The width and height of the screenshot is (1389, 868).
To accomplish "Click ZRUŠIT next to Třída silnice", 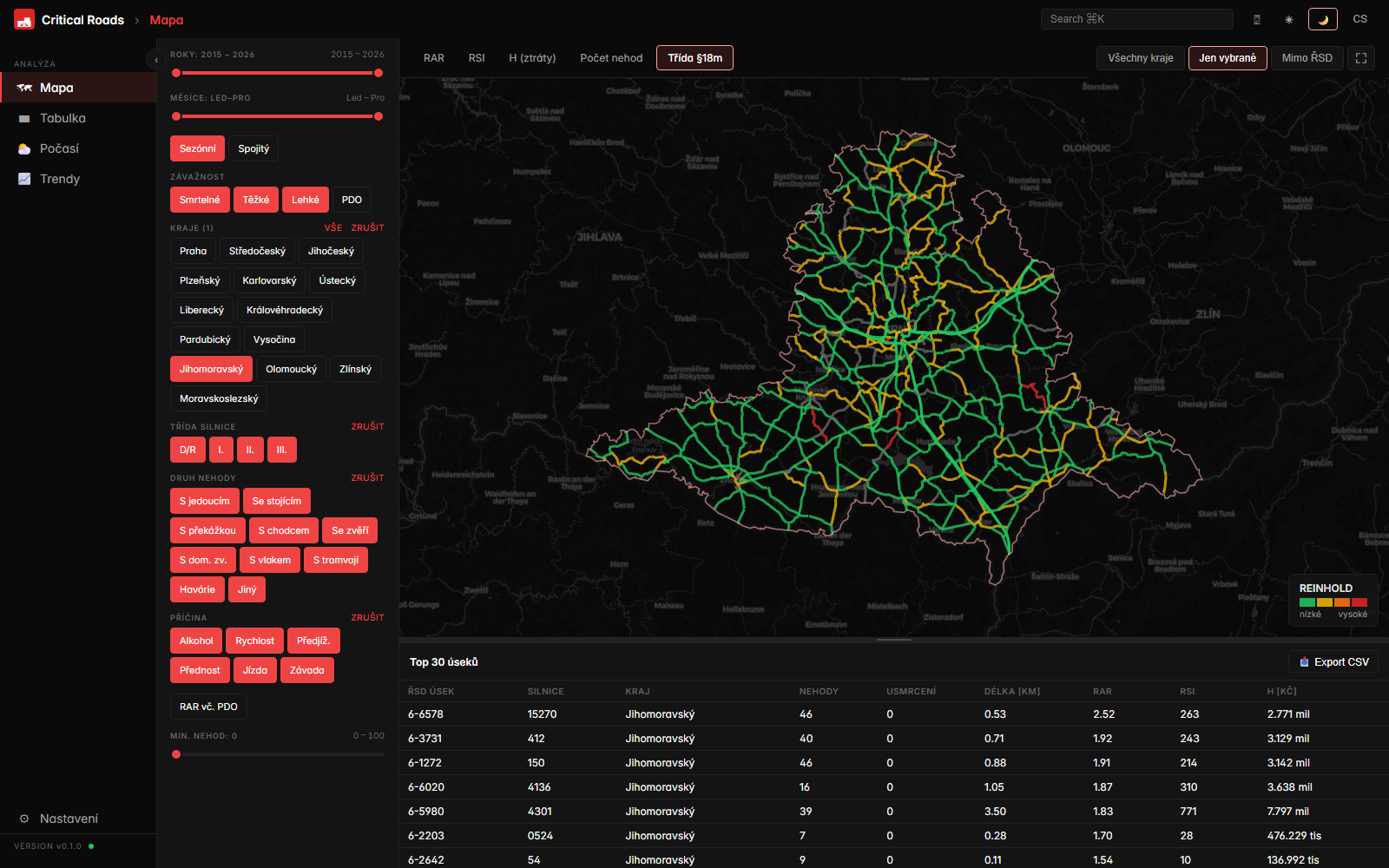I will pyautogui.click(x=367, y=427).
